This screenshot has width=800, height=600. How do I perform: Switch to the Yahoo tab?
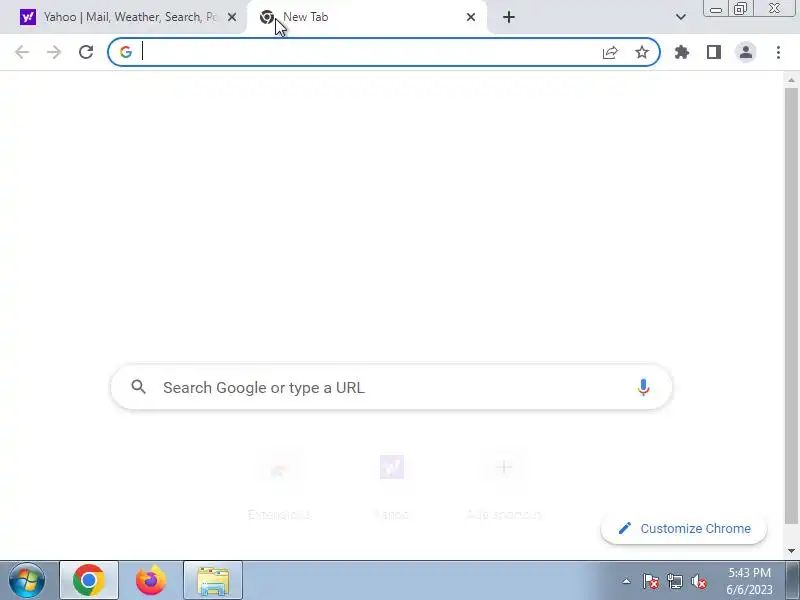(x=123, y=17)
